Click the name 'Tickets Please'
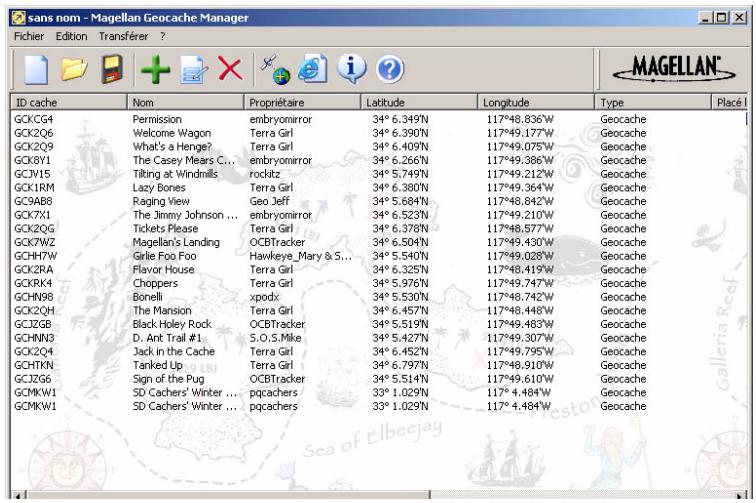 [165, 228]
